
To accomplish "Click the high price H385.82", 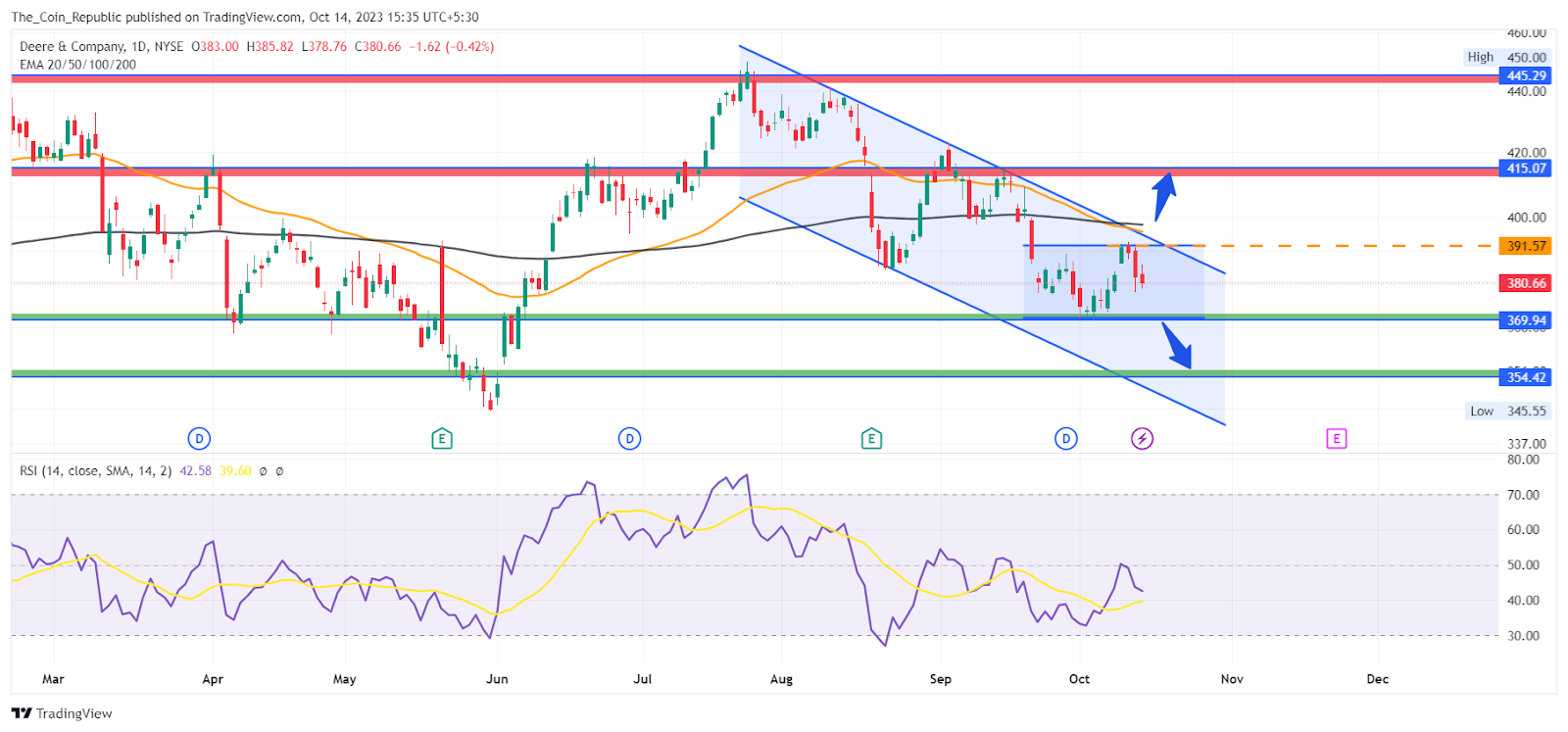I will coord(269,46).
